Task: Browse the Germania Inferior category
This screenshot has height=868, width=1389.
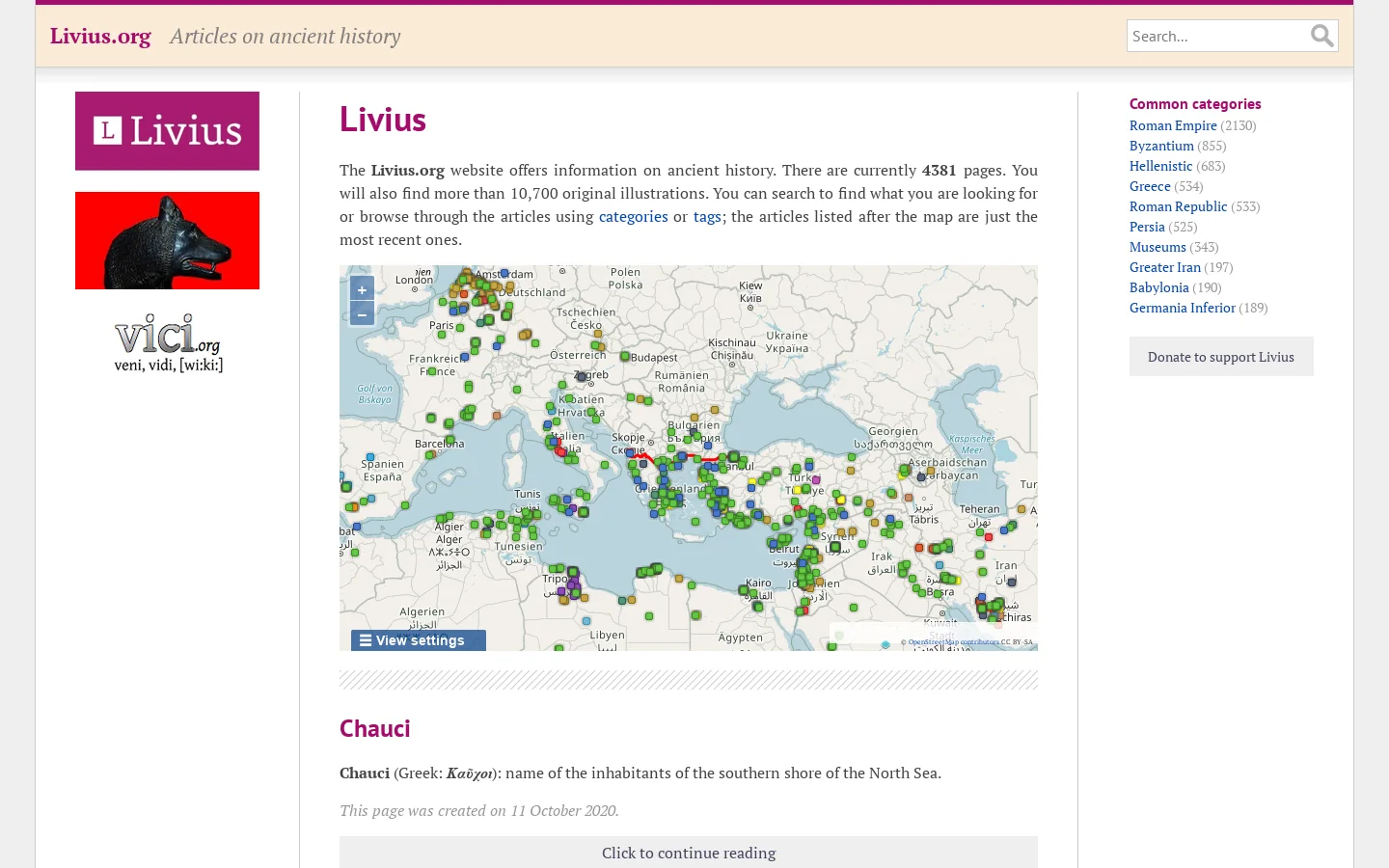Action: coord(1183,308)
